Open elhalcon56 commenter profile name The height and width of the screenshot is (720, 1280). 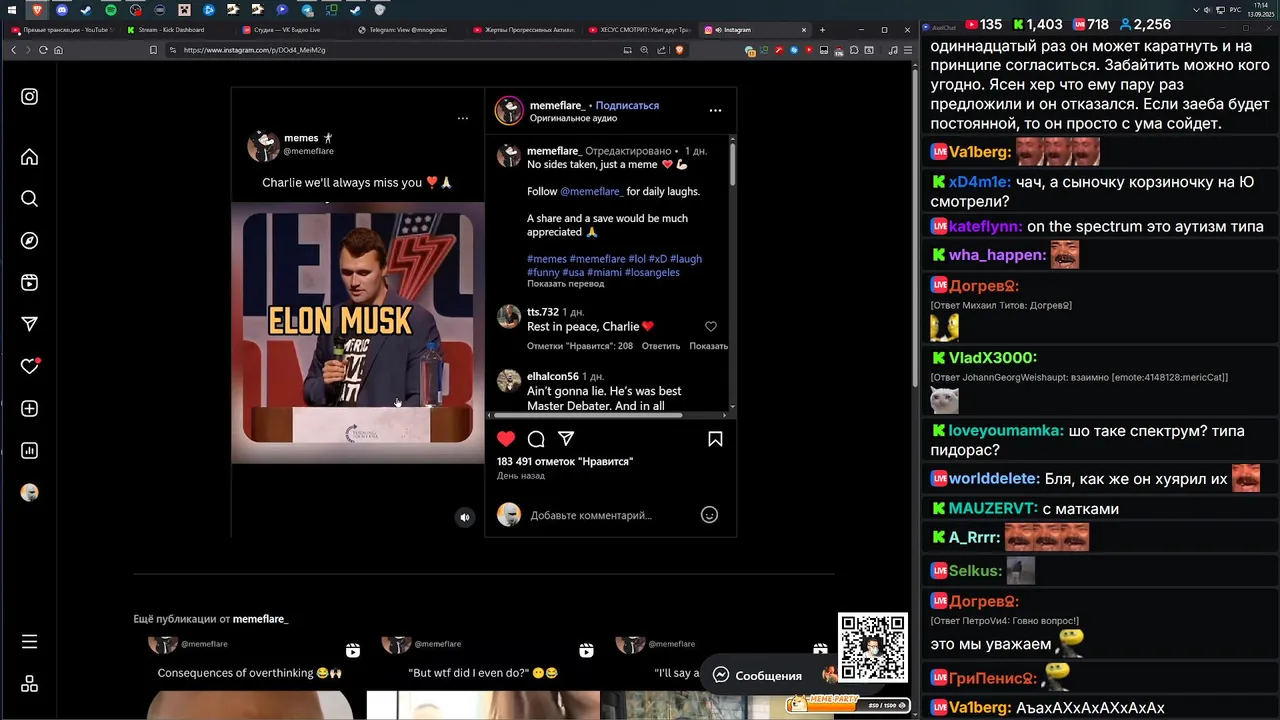(x=553, y=376)
